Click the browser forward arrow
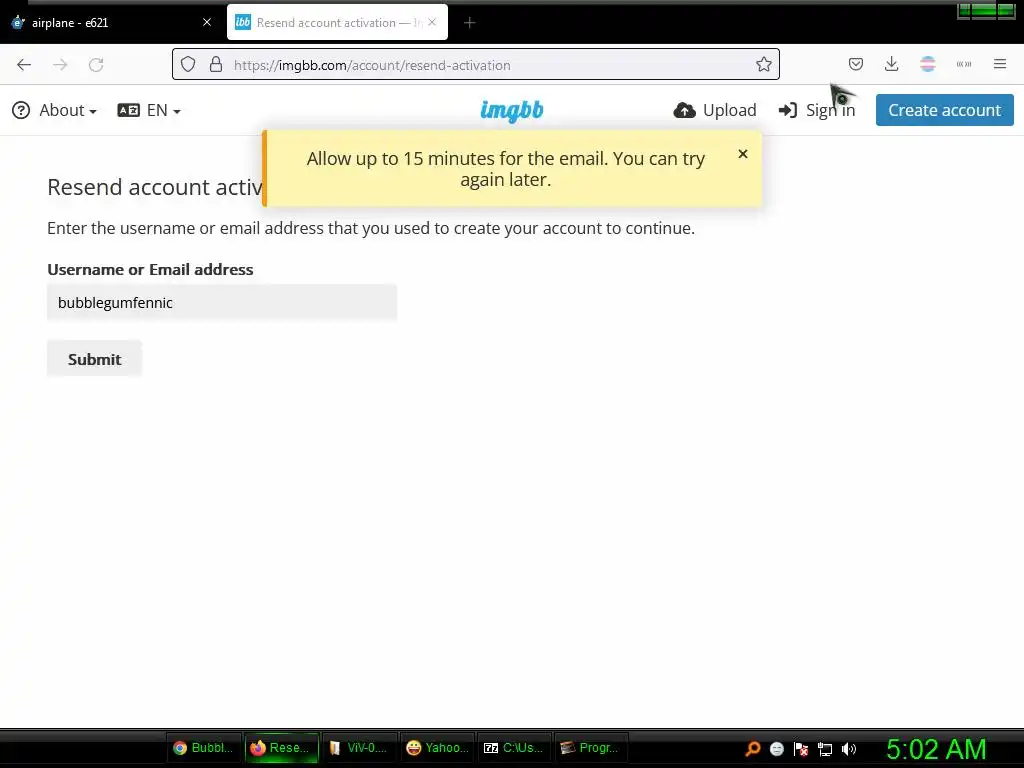The image size is (1024, 768). [x=60, y=65]
